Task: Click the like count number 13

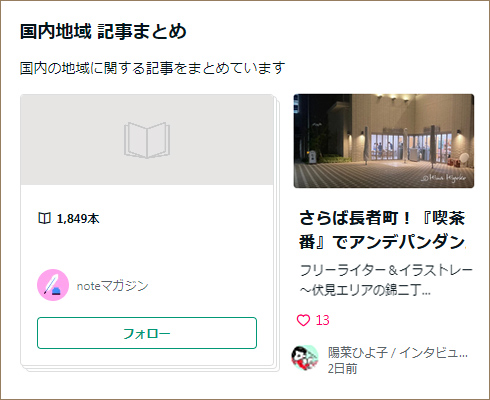Action: point(322,320)
